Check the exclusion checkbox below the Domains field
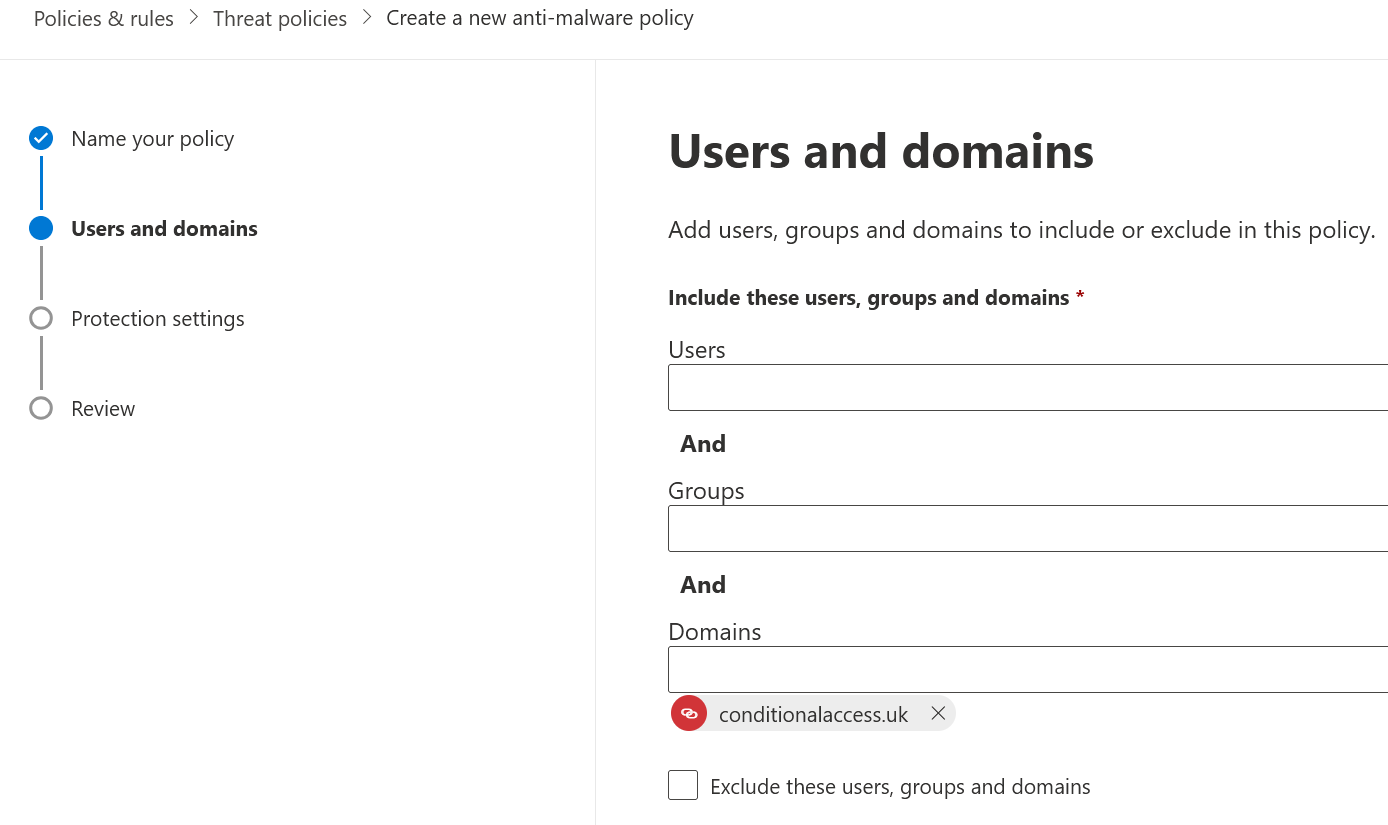Viewport: 1388px width, 825px height. tap(683, 785)
